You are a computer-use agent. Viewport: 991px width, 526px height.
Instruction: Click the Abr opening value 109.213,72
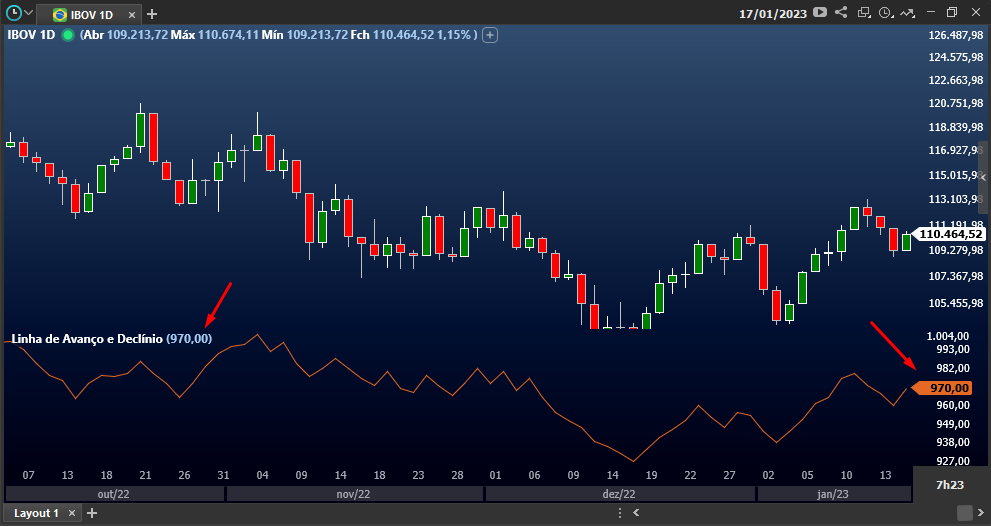pos(137,35)
